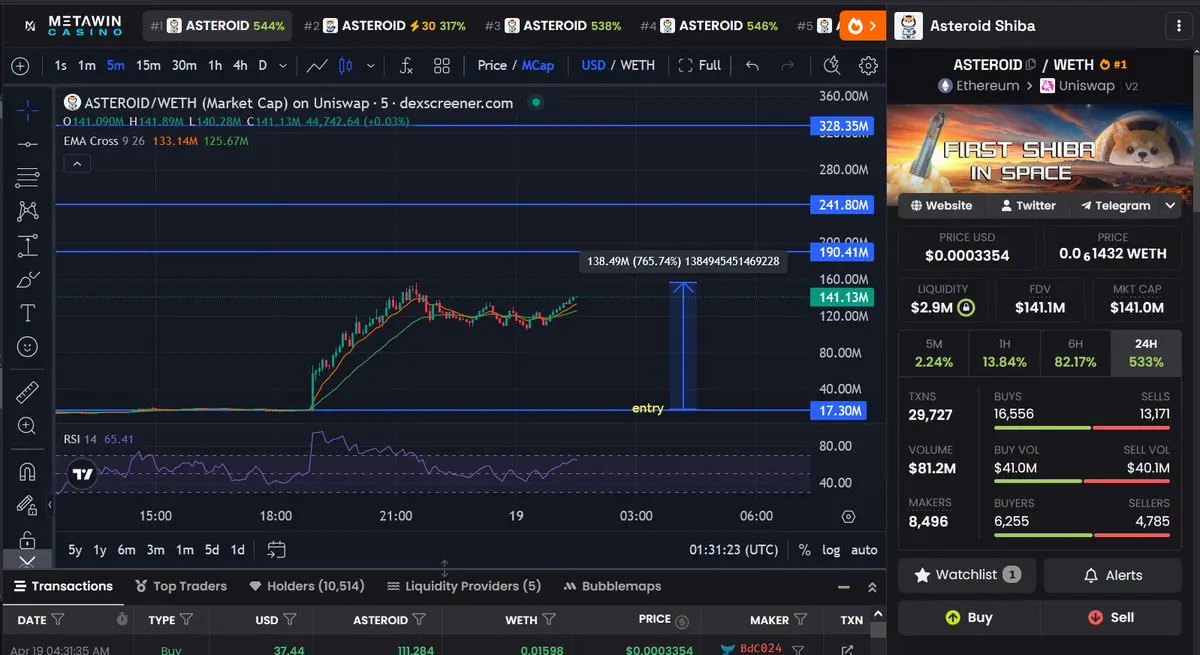1200x655 pixels.
Task: Expand more social links chevron
Action: pyautogui.click(x=1170, y=205)
